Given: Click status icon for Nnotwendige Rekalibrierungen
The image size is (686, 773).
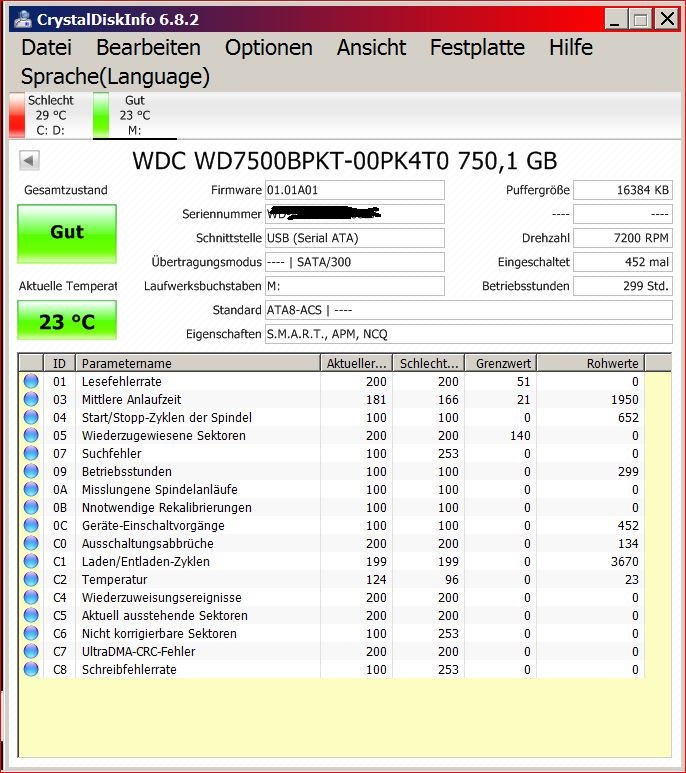Looking at the screenshot, I should point(31,507).
